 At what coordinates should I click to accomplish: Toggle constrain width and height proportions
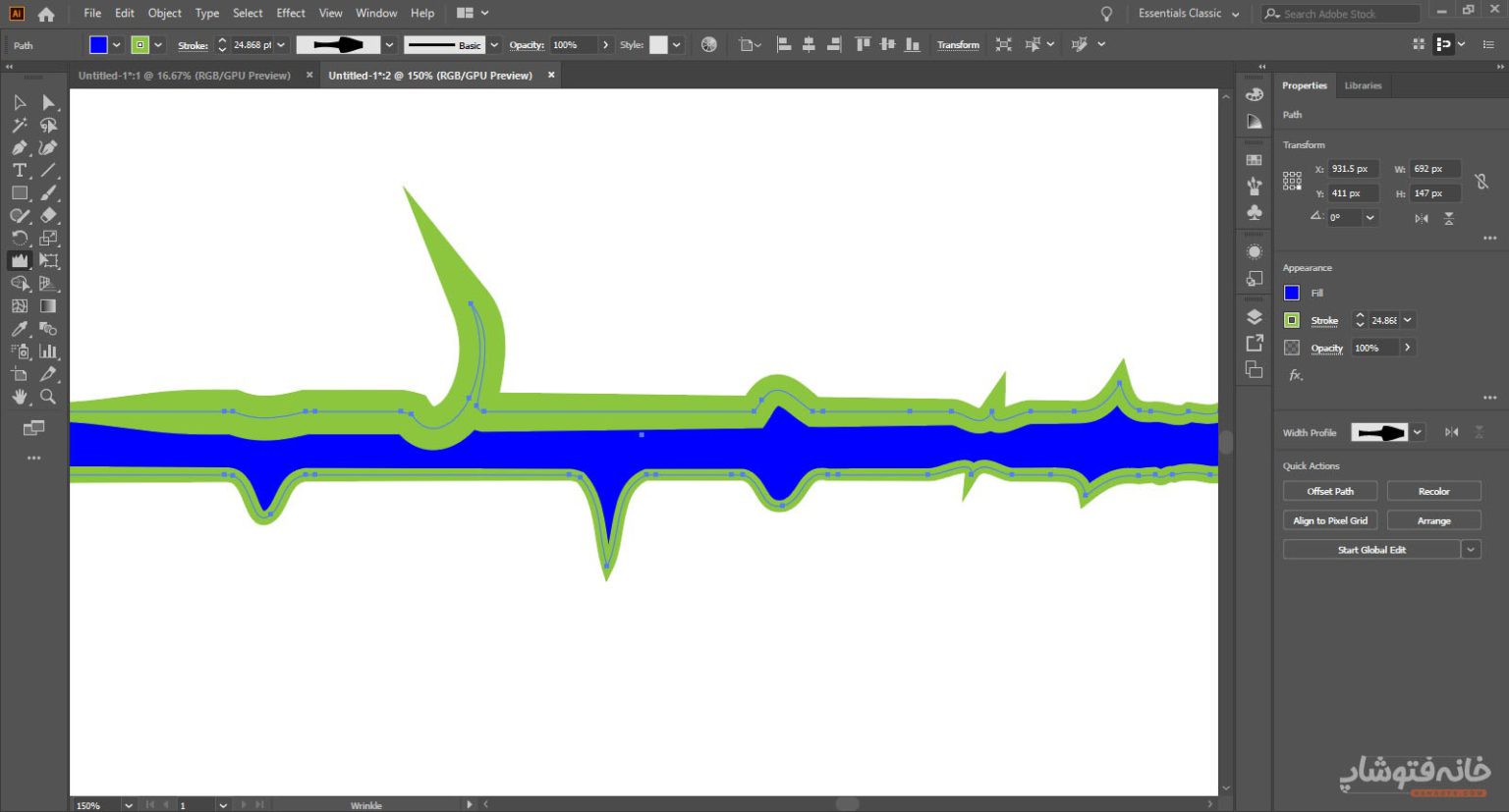(1481, 182)
